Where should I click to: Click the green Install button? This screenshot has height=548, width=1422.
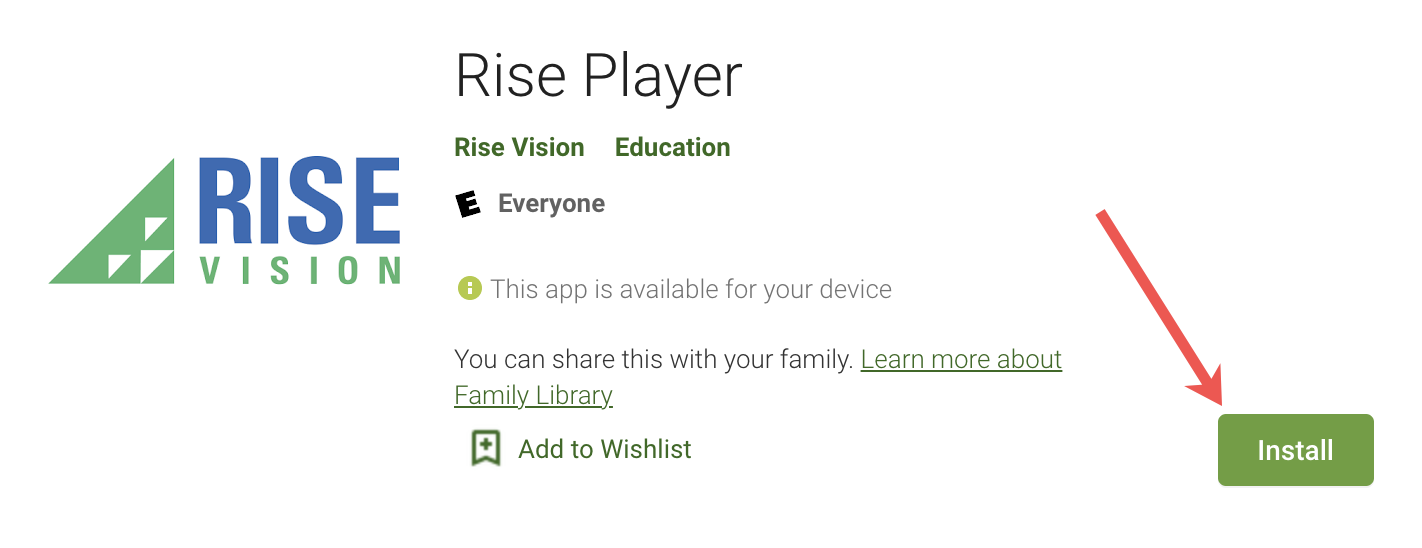1295,450
